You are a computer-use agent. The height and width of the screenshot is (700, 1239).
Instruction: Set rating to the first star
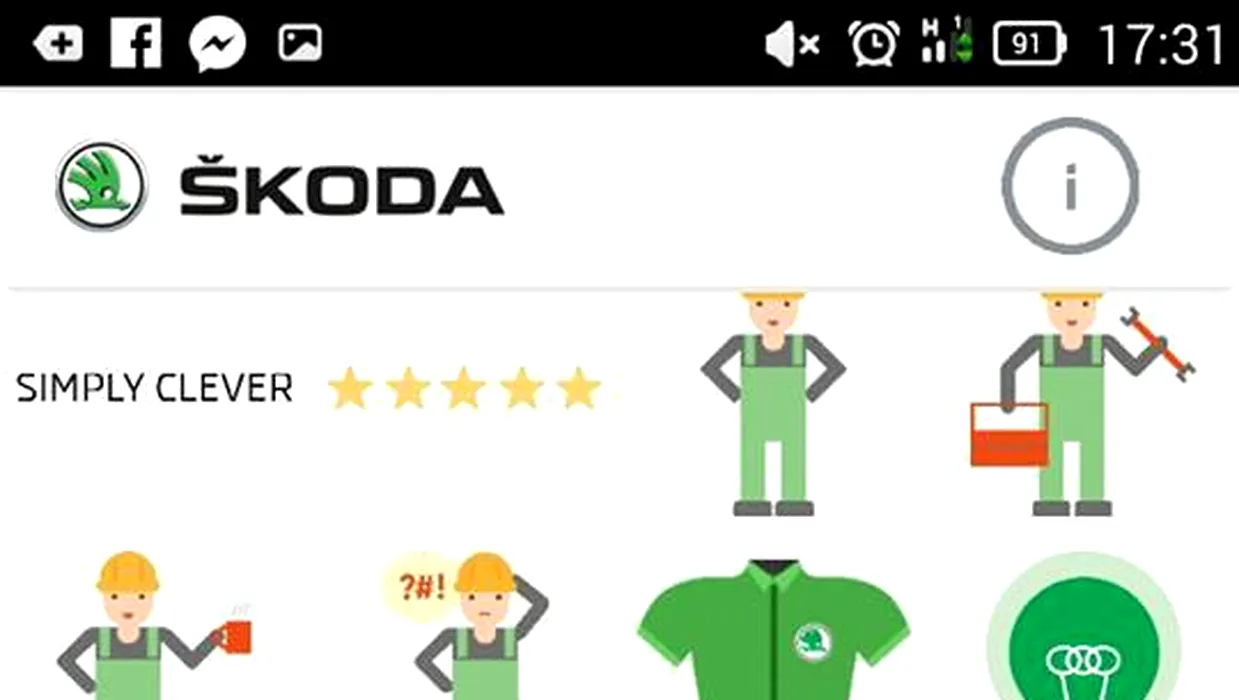click(x=349, y=388)
